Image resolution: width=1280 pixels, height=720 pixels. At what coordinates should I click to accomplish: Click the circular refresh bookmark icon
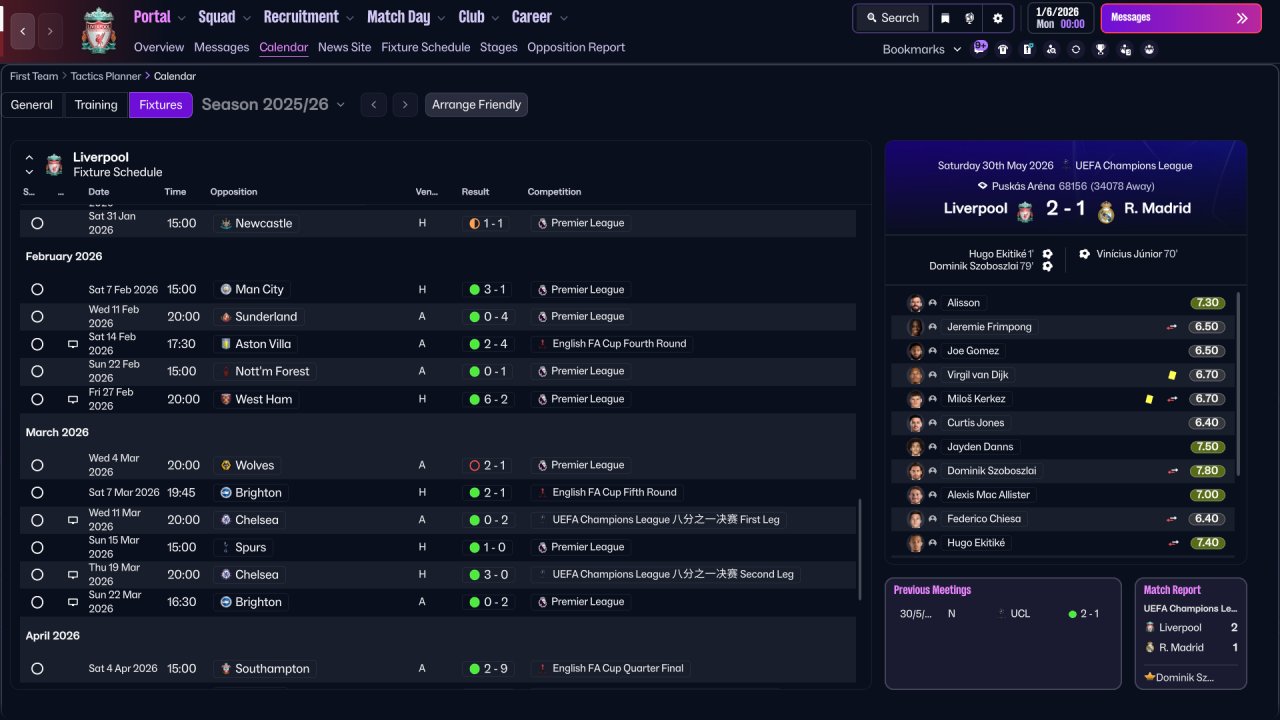pos(1076,49)
